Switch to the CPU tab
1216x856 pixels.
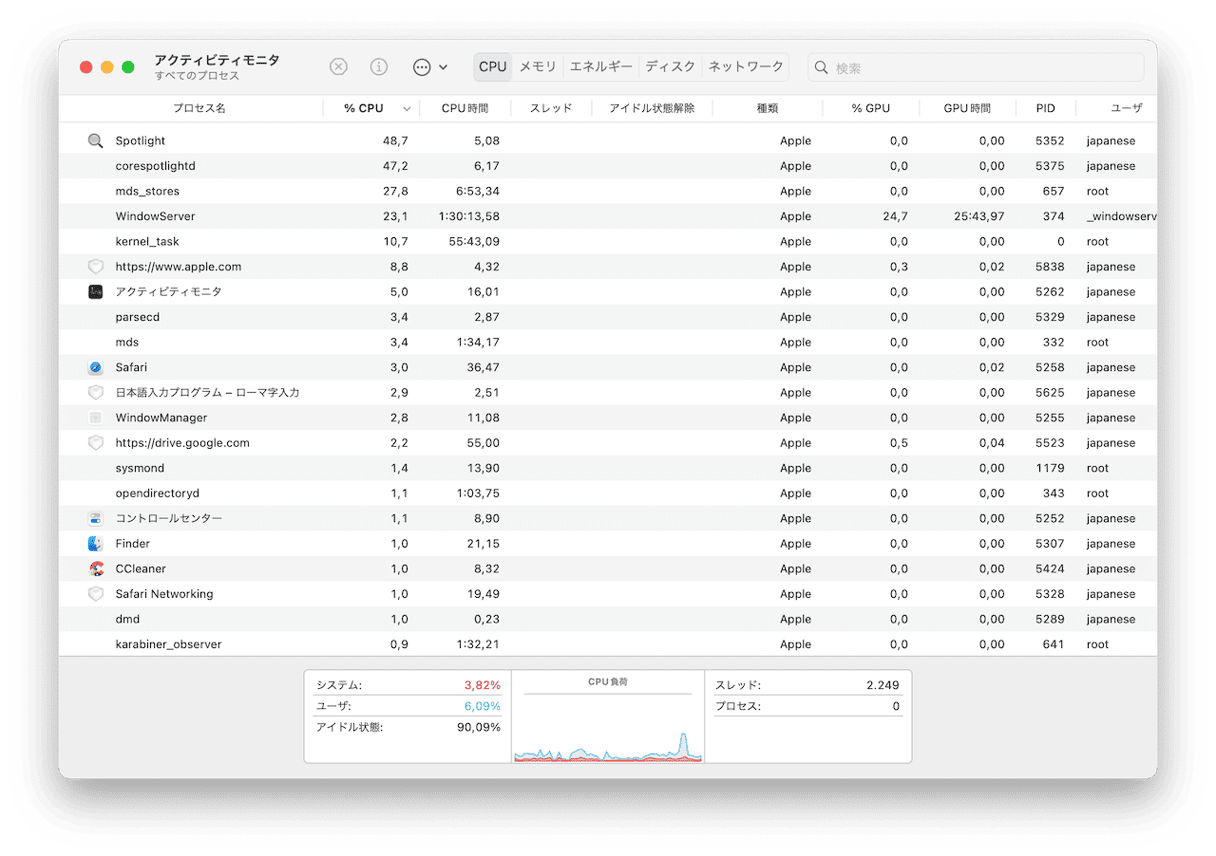(493, 67)
